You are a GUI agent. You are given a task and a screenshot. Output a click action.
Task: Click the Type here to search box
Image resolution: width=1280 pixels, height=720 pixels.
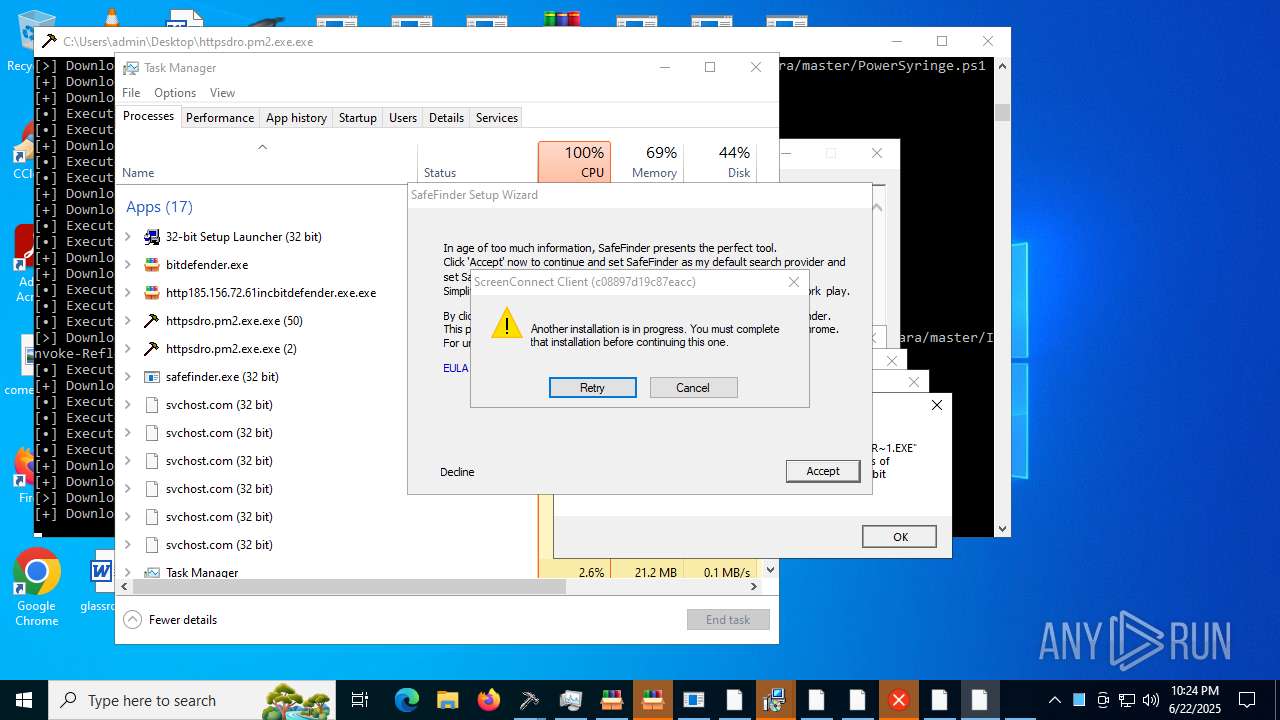(192, 700)
